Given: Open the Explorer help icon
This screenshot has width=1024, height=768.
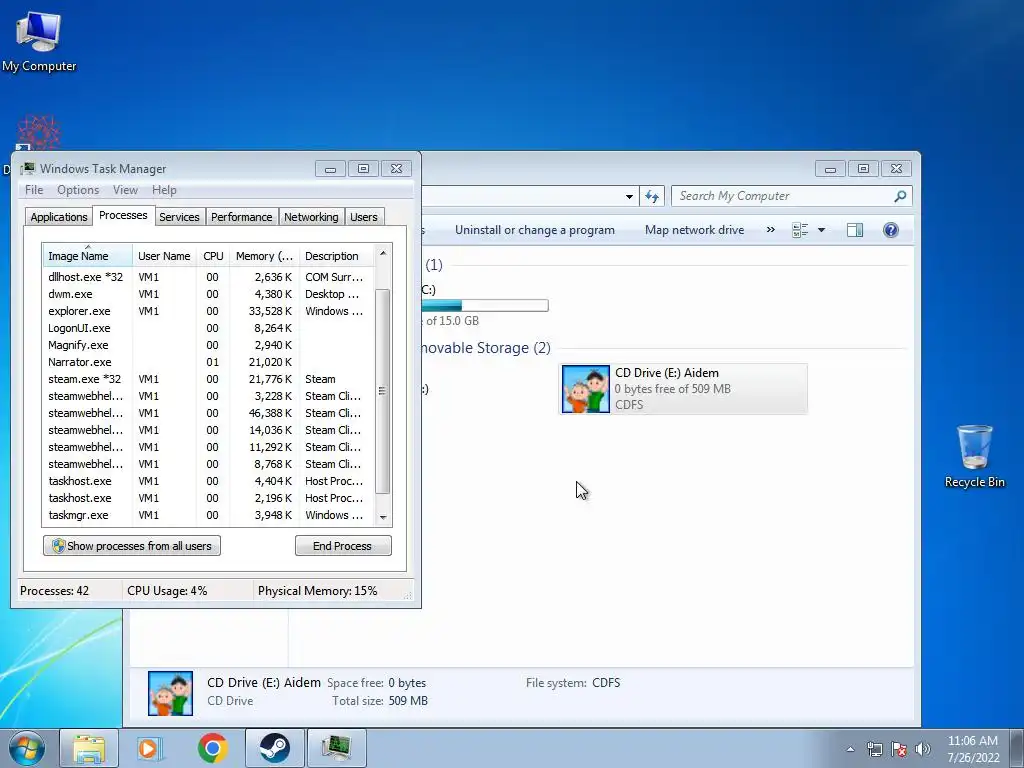Looking at the screenshot, I should [890, 230].
